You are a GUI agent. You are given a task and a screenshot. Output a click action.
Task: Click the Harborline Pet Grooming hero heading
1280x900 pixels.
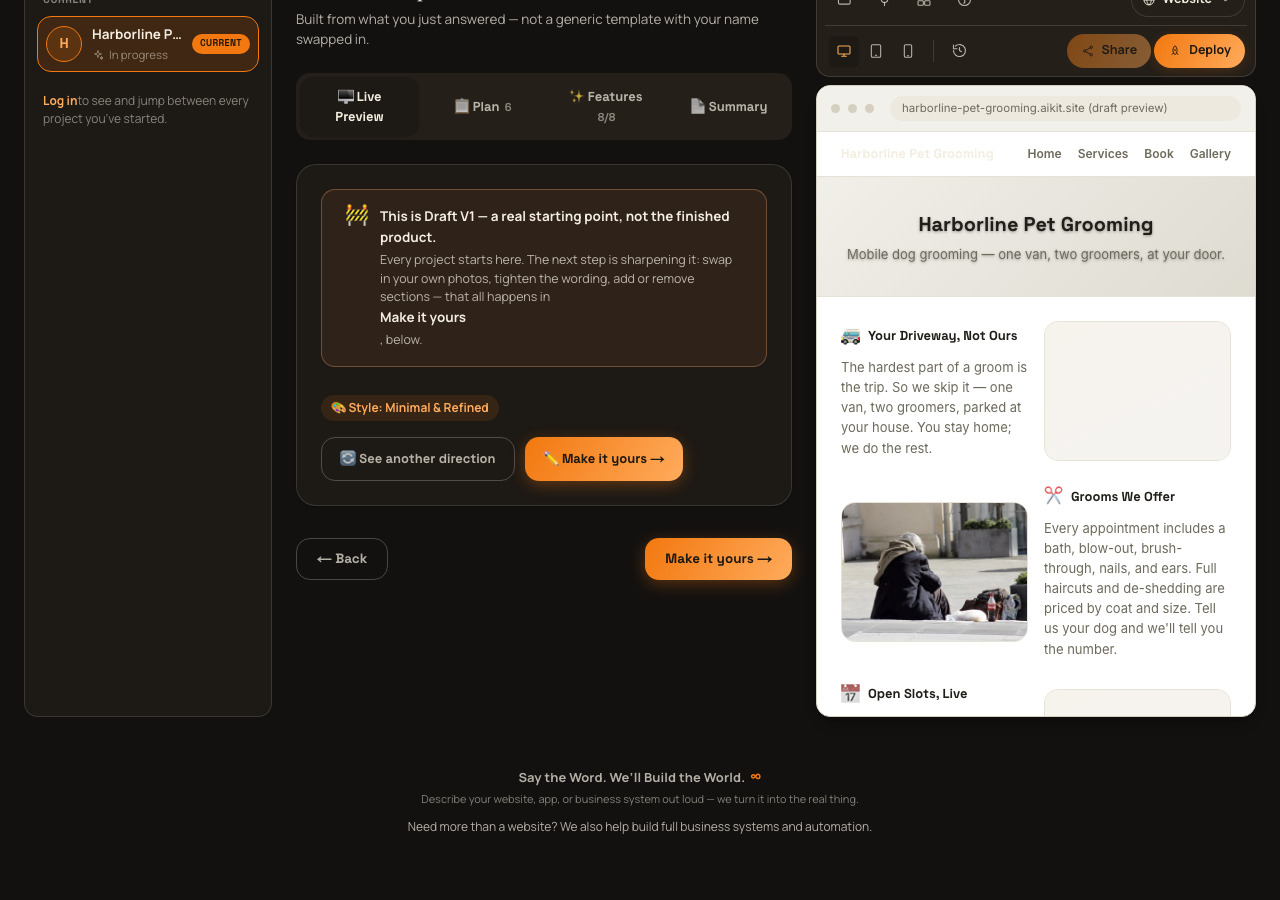(x=1036, y=224)
